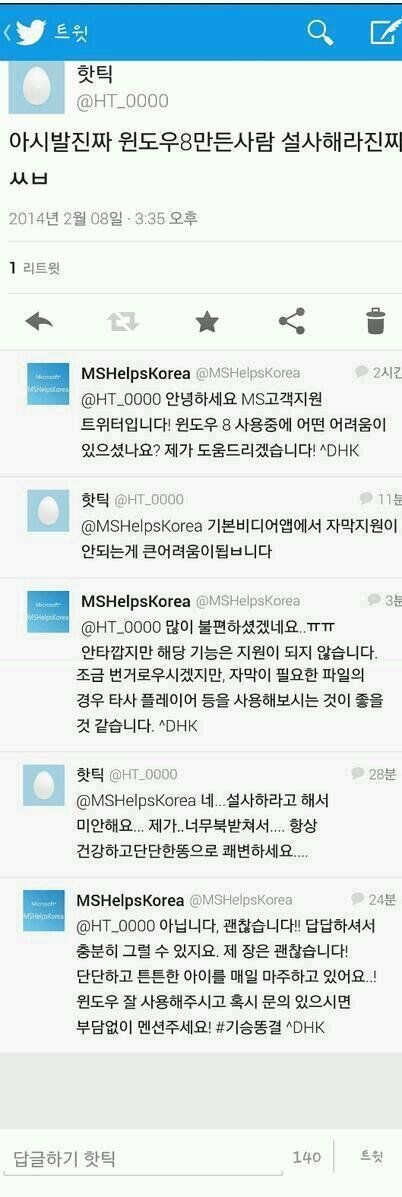The image size is (402, 1197).
Task: Favorite the tweet with star icon
Action: tap(207, 322)
